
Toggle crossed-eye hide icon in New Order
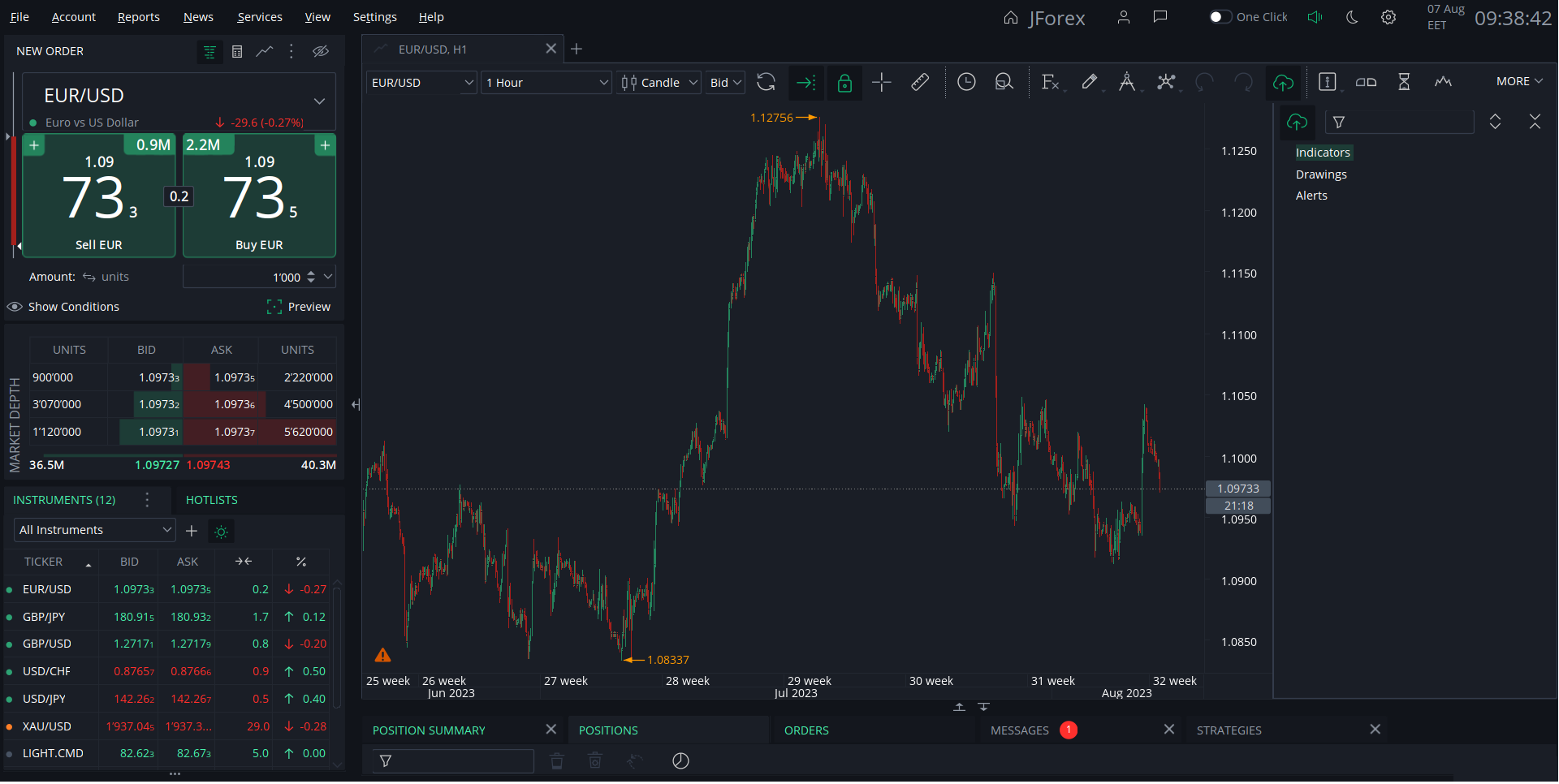tap(321, 52)
